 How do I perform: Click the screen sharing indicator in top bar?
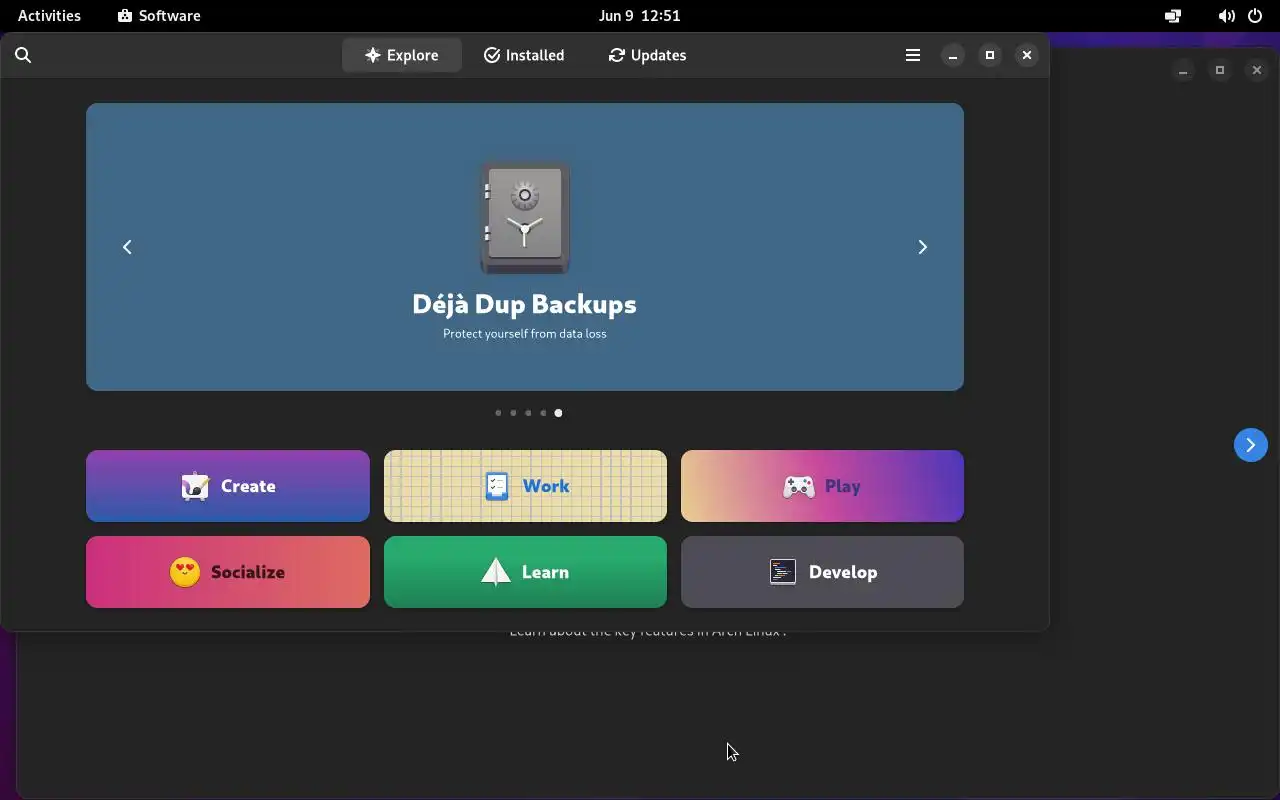1173,16
